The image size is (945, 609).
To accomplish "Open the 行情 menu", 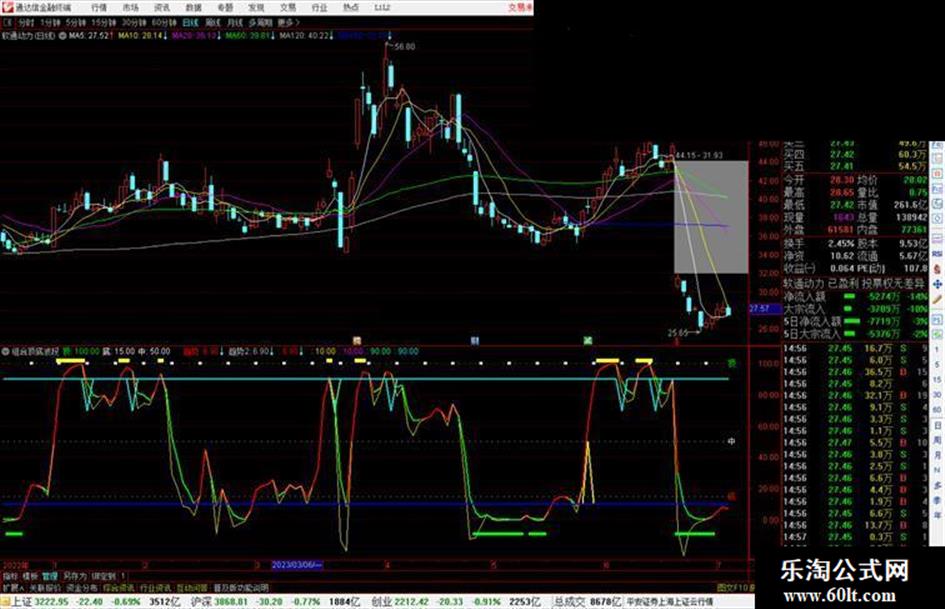I will coord(99,8).
